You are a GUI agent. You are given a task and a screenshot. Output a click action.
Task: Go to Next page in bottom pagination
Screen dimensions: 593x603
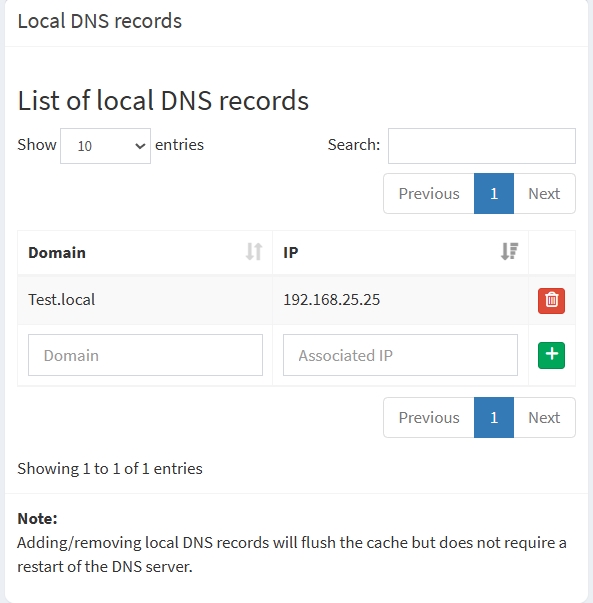[544, 418]
